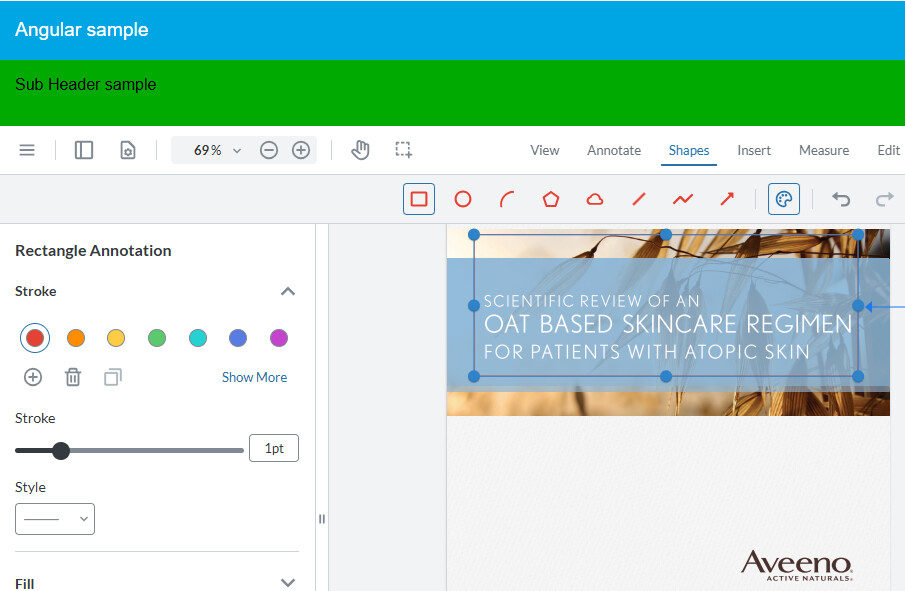Toggle the Rectangle shape tool

[419, 199]
